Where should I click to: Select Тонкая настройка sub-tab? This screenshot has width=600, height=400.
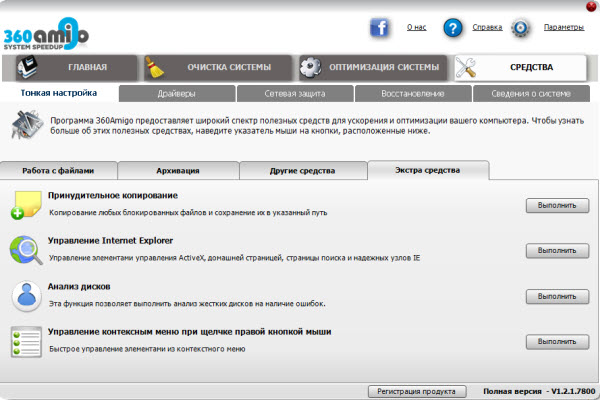click(x=59, y=93)
